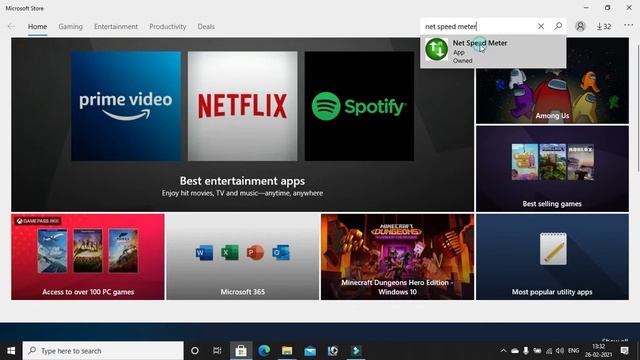Click the Excel icon in Microsoft 365 tile
This screenshot has height=360, width=640.
pos(230,253)
